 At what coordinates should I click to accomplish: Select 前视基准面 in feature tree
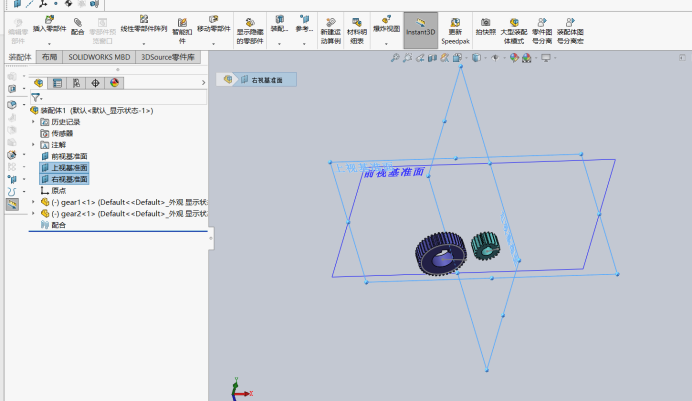pyautogui.click(x=64, y=156)
